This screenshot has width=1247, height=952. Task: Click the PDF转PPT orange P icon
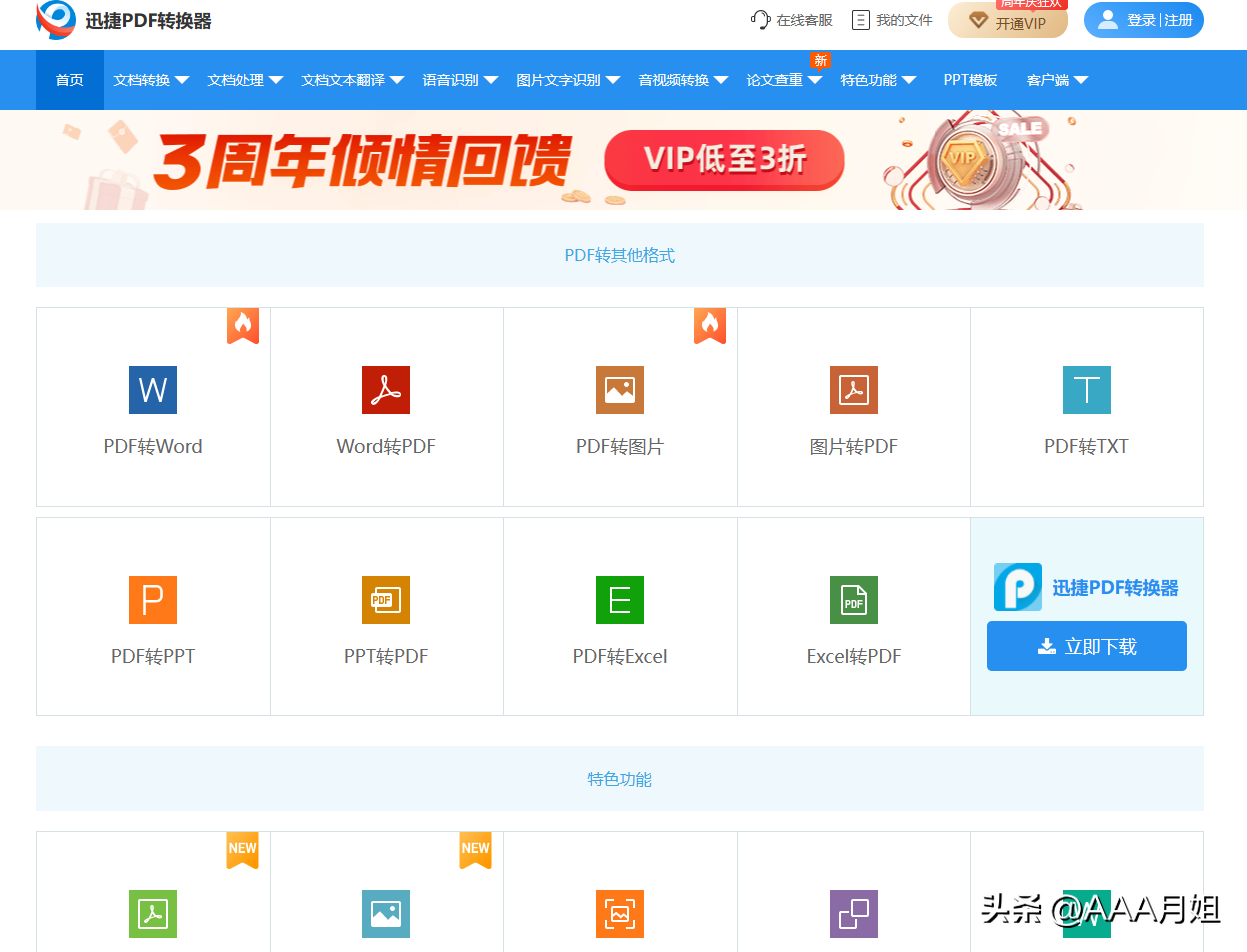153,600
